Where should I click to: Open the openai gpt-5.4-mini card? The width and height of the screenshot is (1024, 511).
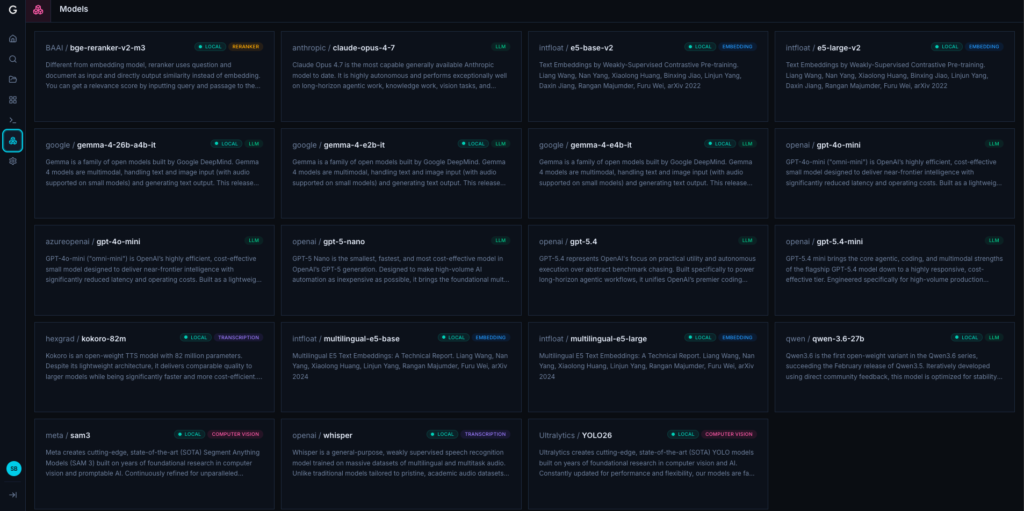click(895, 270)
